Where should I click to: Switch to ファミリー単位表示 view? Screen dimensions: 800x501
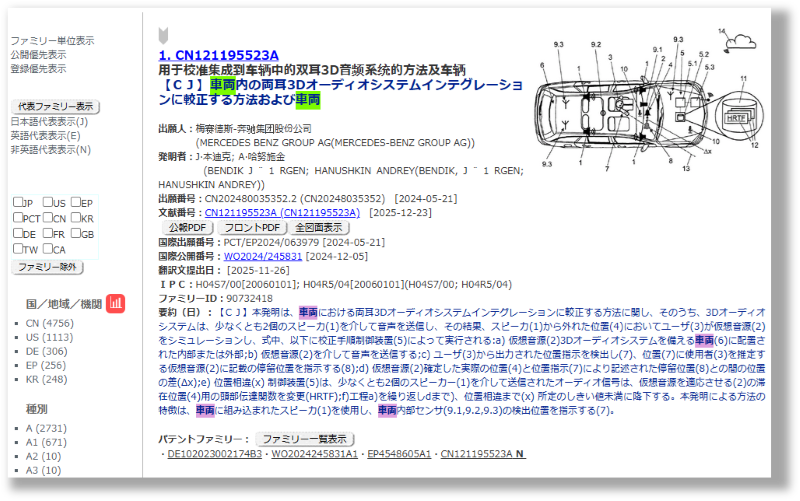click(52, 41)
